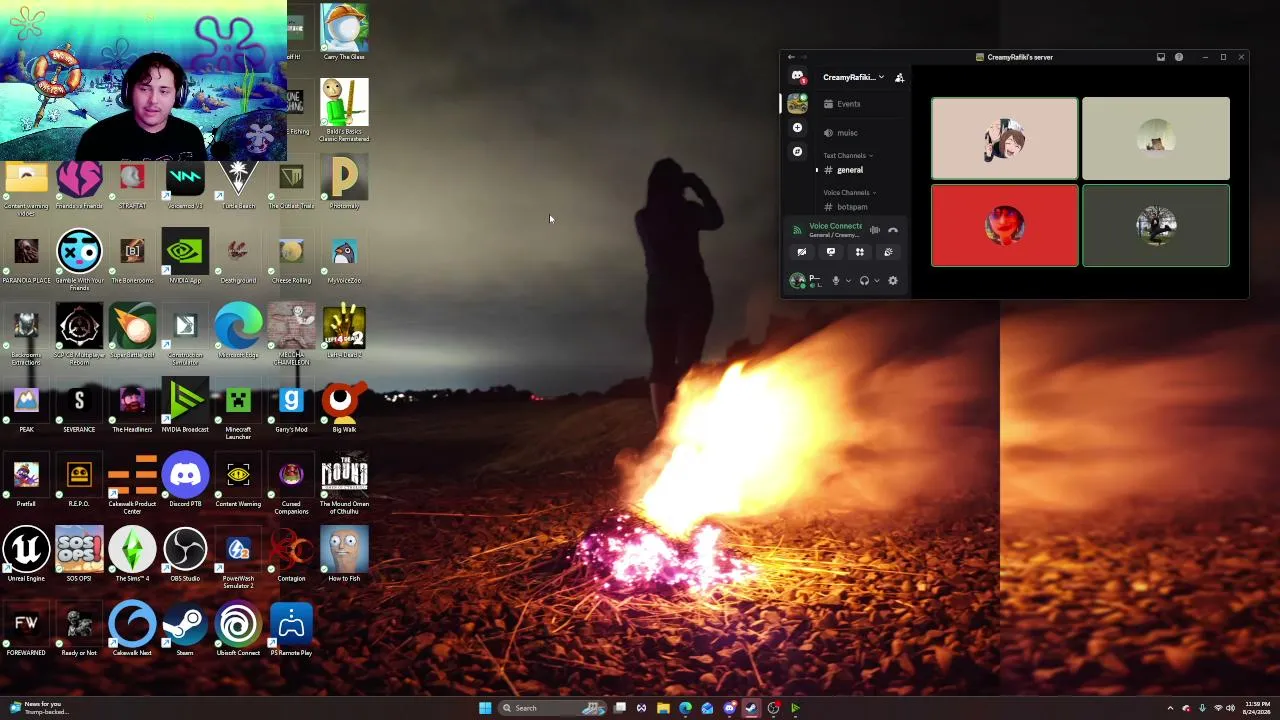Open File Explorer from taskbar
Viewport: 1280px width, 720px height.
pos(663,708)
